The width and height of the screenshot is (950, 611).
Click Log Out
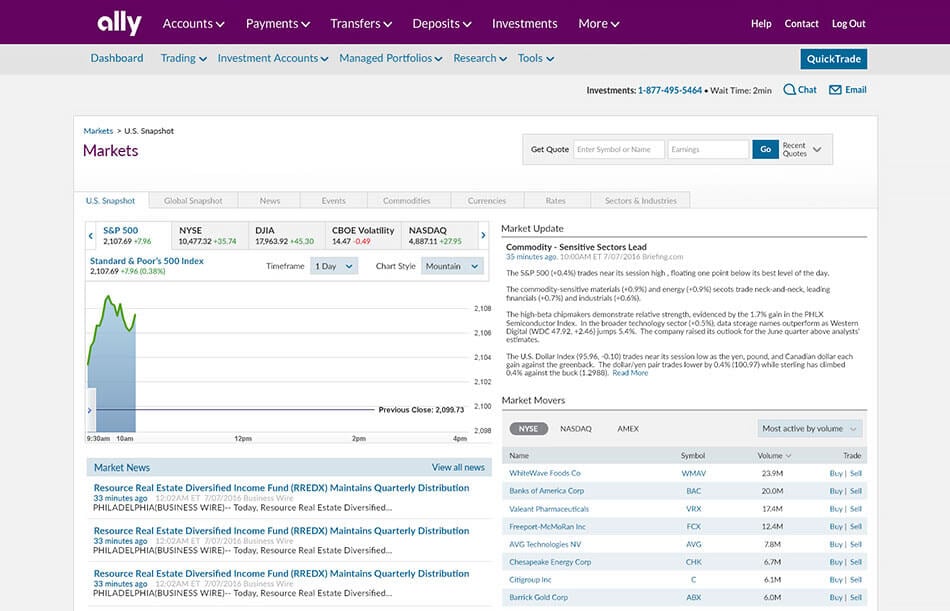[848, 24]
